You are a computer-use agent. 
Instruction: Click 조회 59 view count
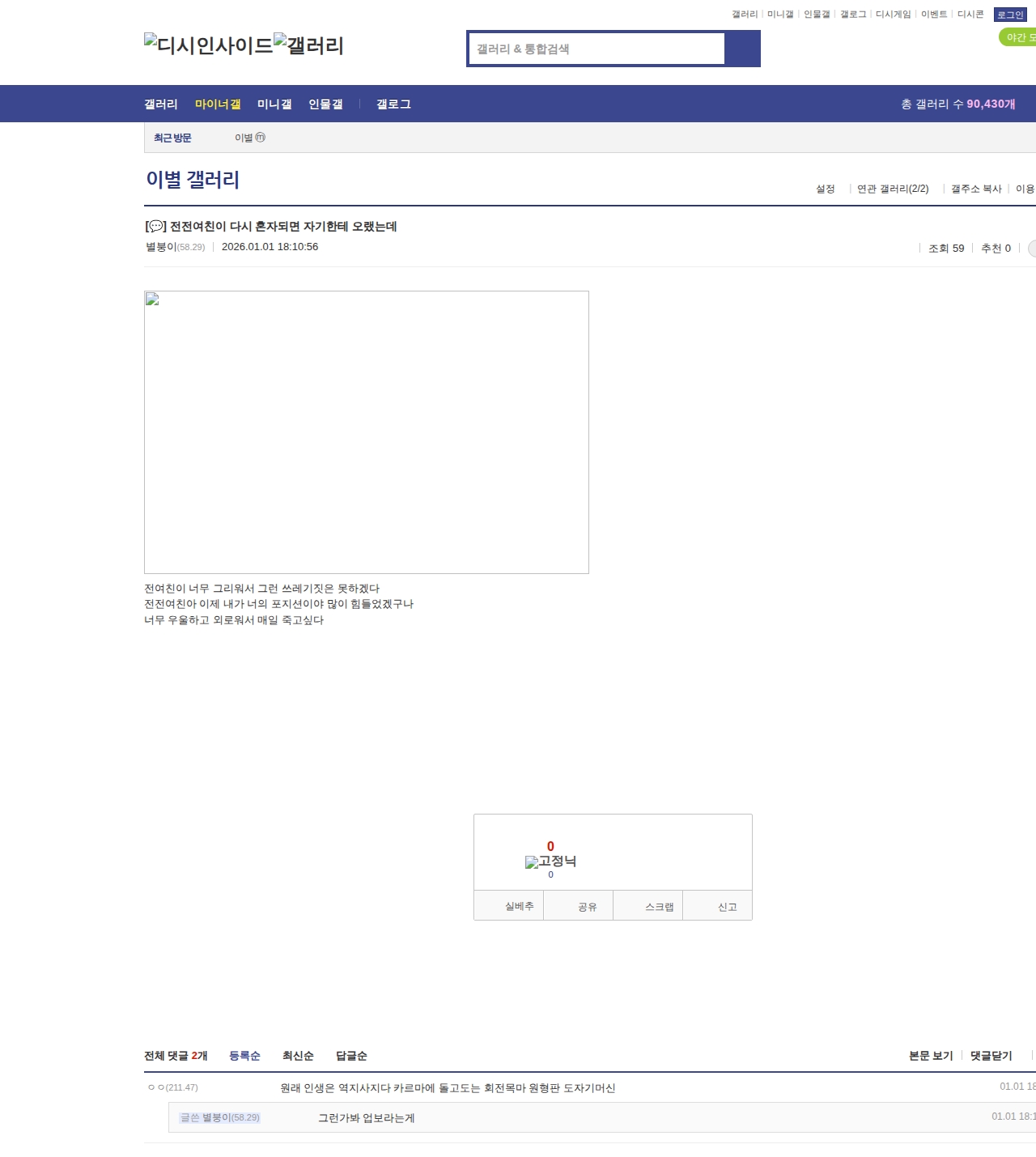(946, 249)
